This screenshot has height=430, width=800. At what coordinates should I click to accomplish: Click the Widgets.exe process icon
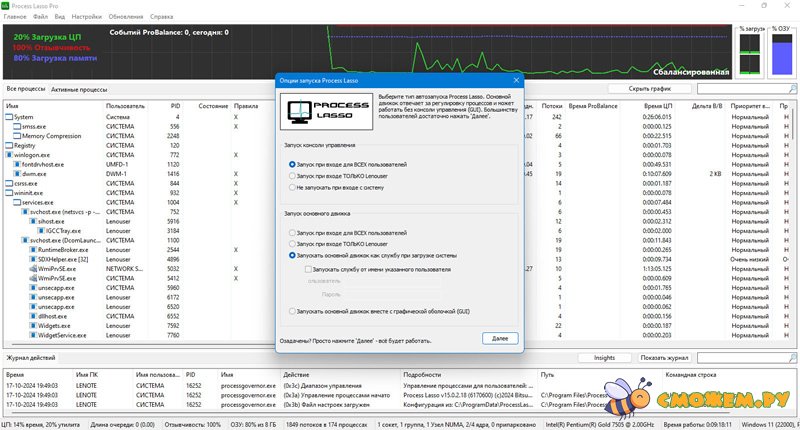pos(36,325)
